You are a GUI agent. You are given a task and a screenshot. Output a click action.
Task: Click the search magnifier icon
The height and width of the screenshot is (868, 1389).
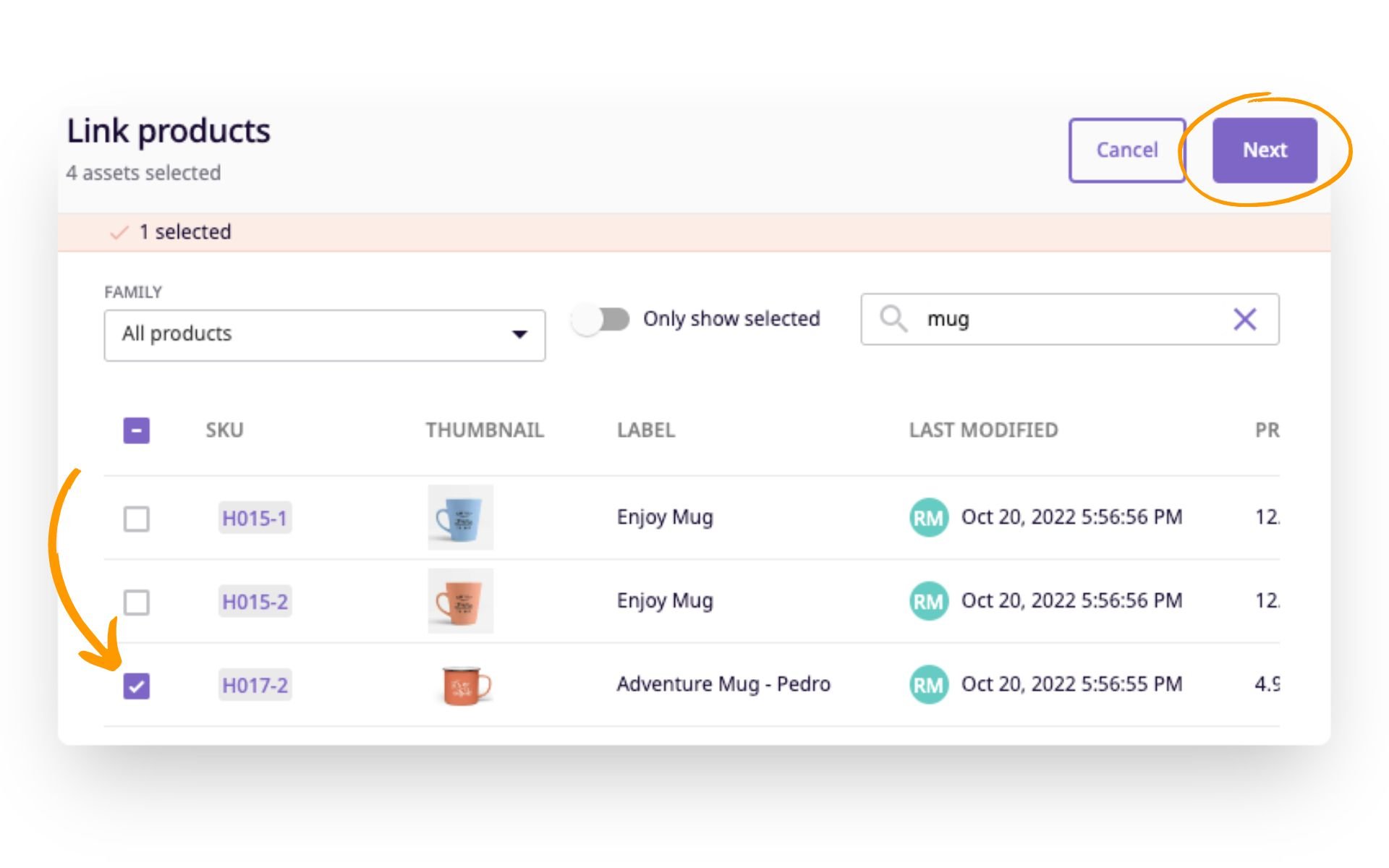tap(893, 318)
